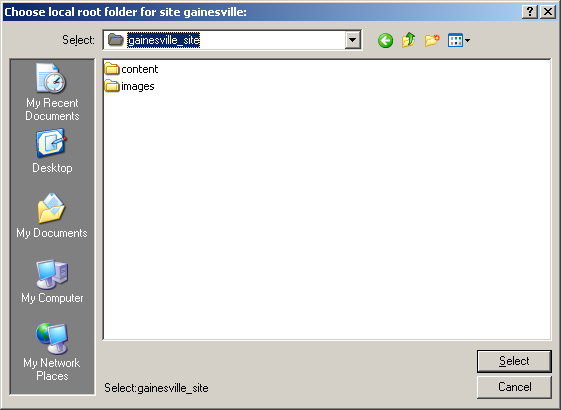Open My Network Places shortcut
Screen dimensions: 561x410
point(52,352)
